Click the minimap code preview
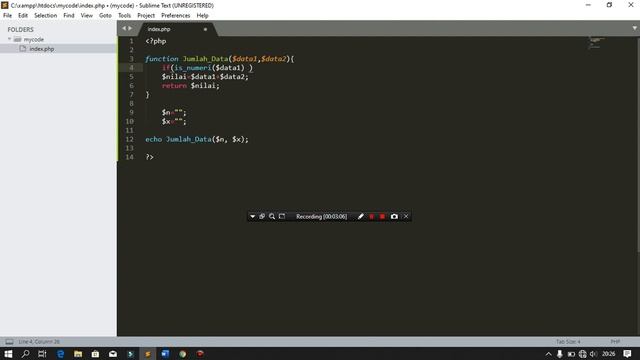The width and height of the screenshot is (640, 360). tap(596, 42)
